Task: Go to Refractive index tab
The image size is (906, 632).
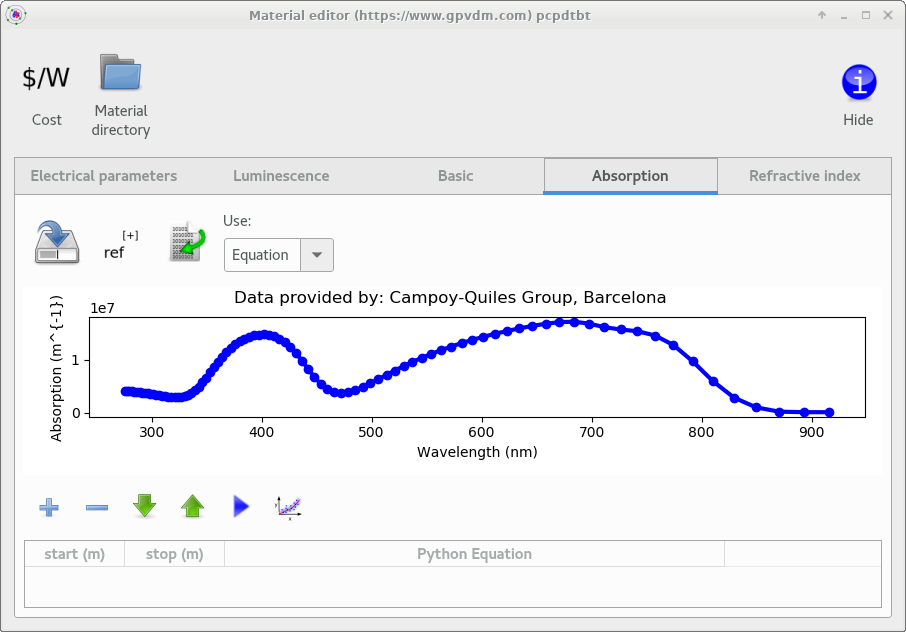Action: (x=805, y=176)
